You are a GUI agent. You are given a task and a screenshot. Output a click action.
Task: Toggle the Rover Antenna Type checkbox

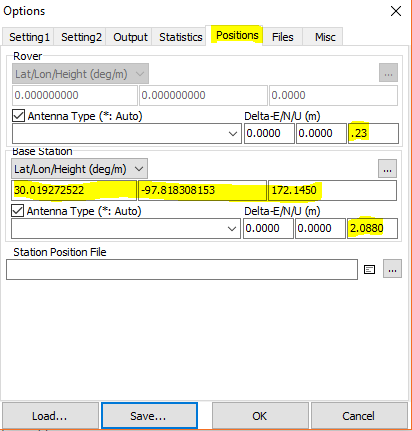coord(18,116)
